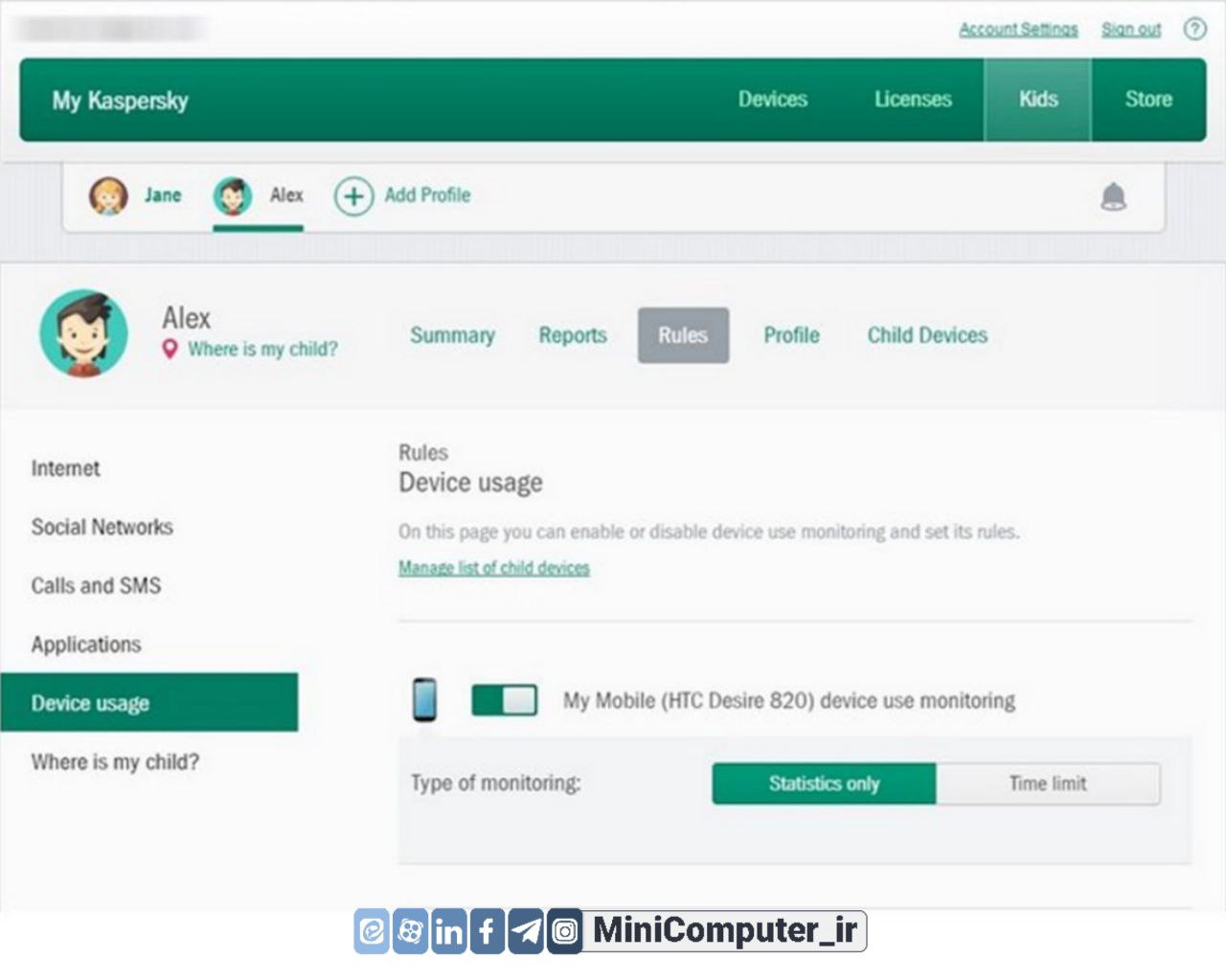The image size is (1226, 980).
Task: Click Alex's large profile picture
Action: pyautogui.click(x=83, y=333)
